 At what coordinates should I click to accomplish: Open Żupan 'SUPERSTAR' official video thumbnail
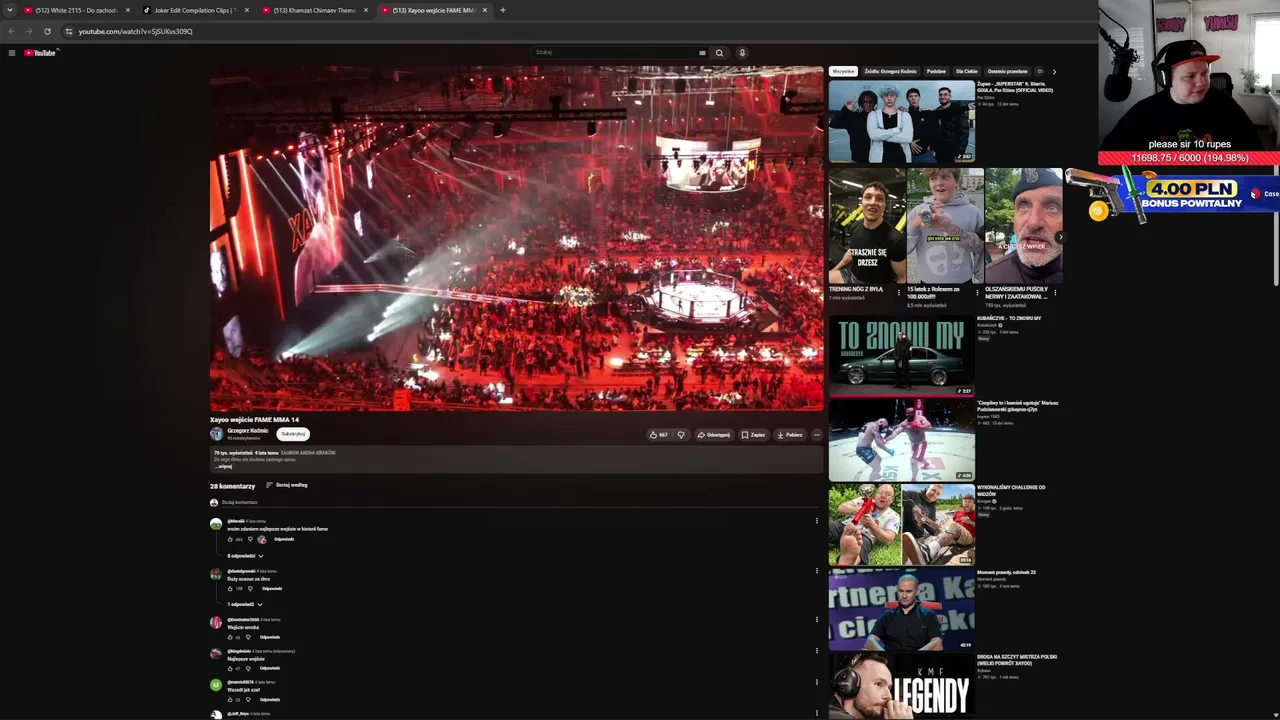pos(902,121)
